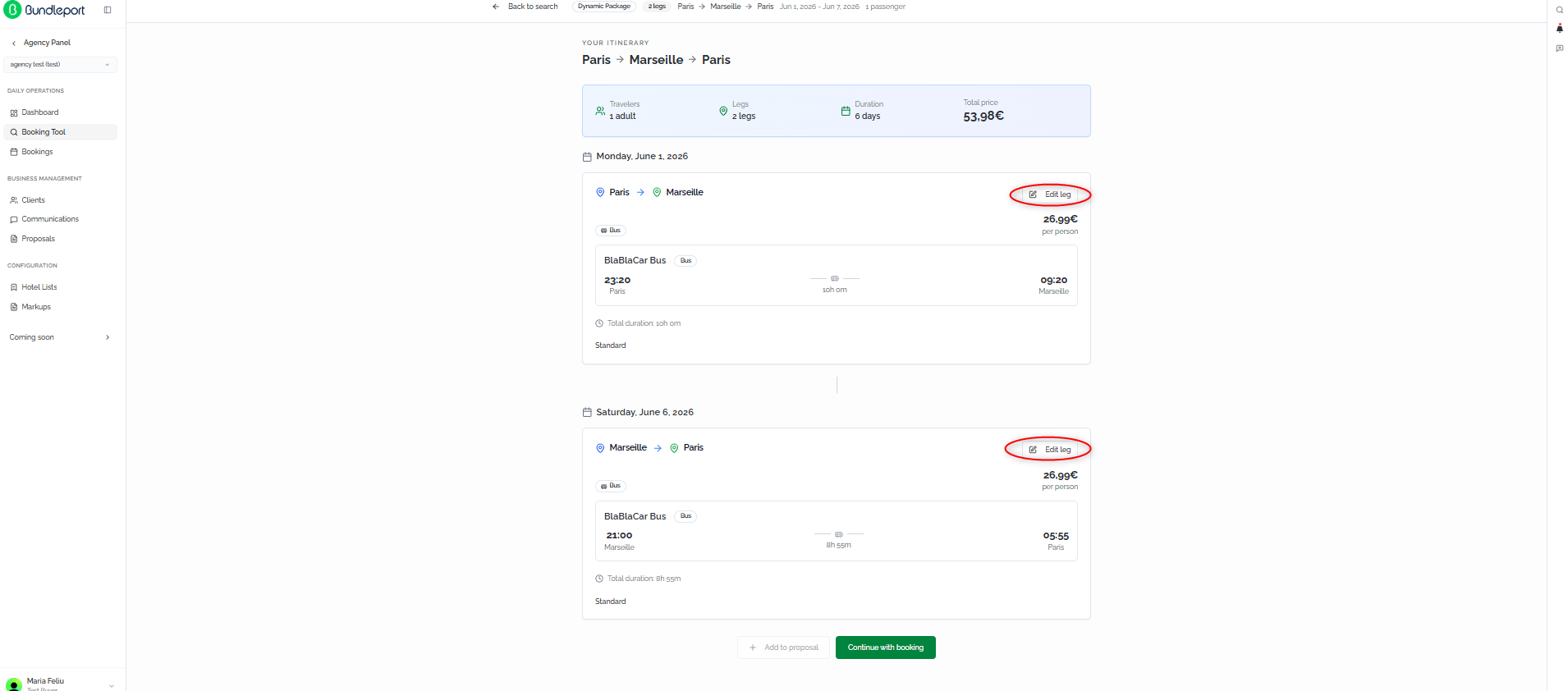
Task: Open Bookings in the sidebar
Action: [x=61, y=152]
